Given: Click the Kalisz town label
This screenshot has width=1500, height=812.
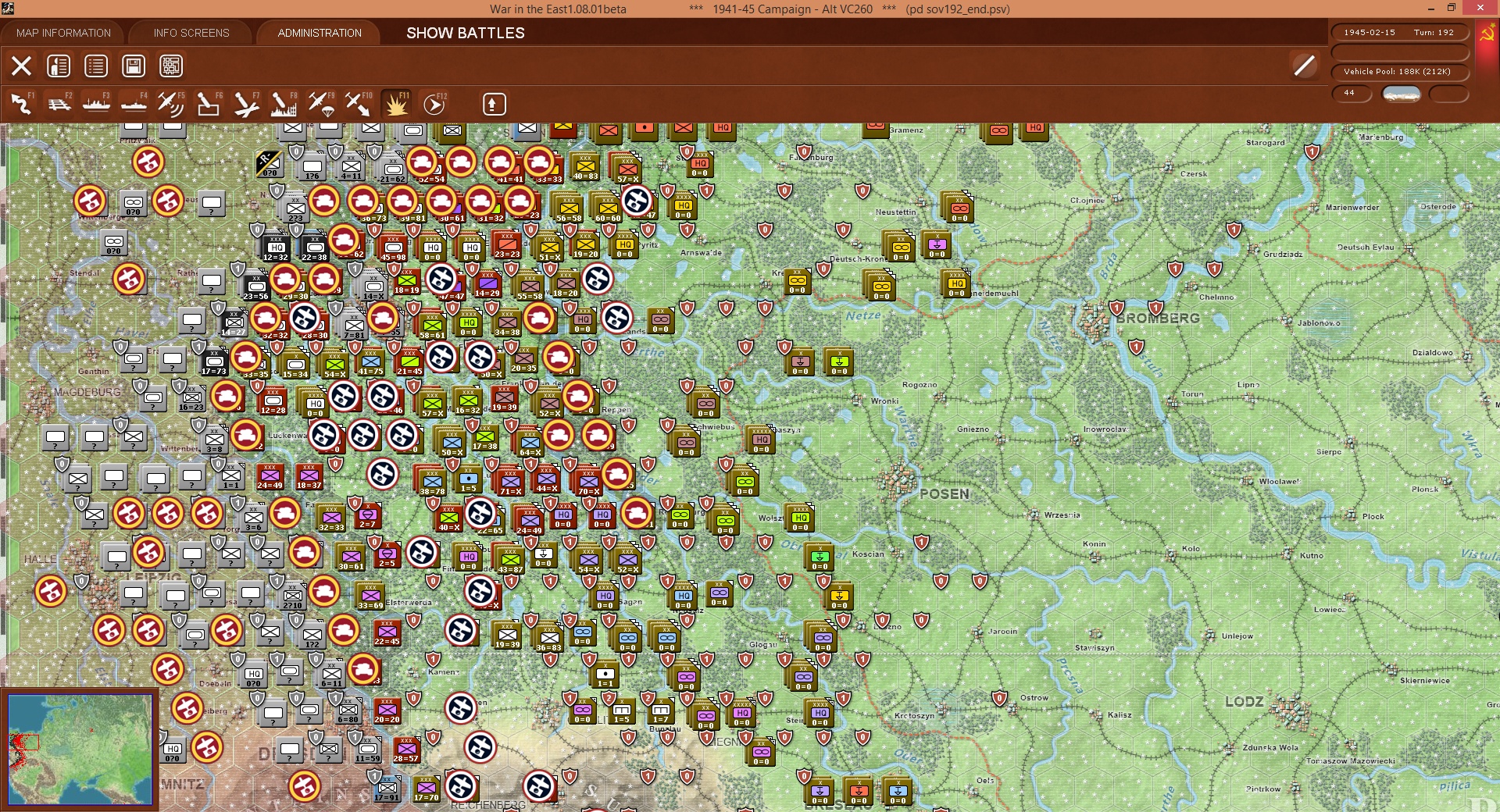Looking at the screenshot, I should point(1120,715).
